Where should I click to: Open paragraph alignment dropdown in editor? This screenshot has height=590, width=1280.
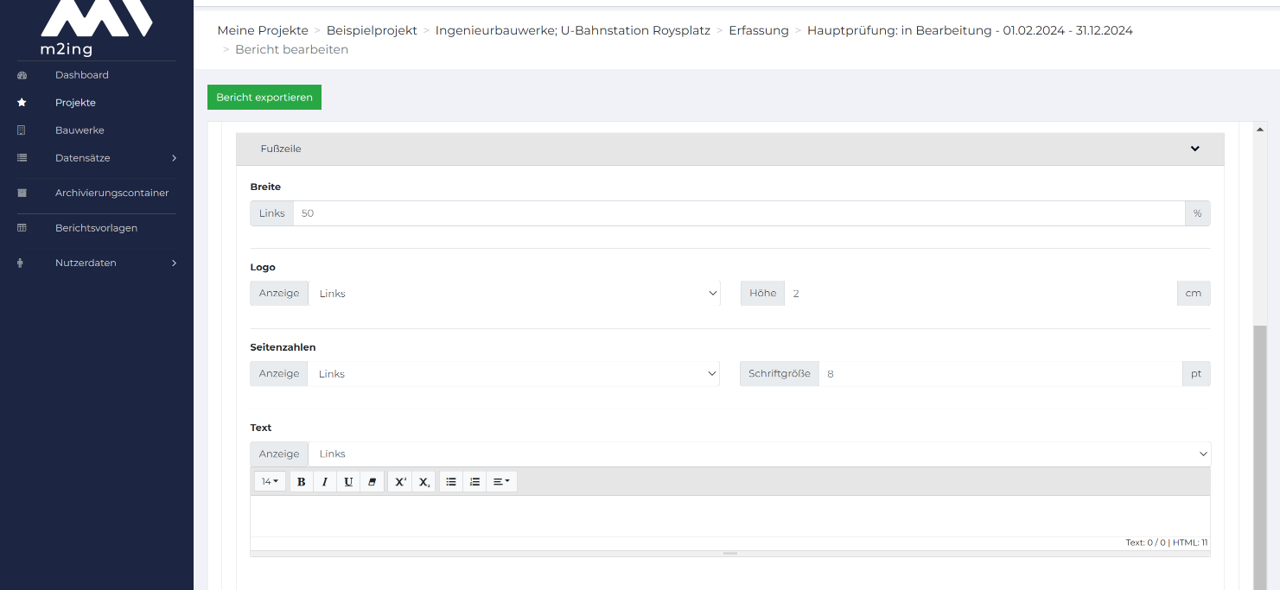502,482
